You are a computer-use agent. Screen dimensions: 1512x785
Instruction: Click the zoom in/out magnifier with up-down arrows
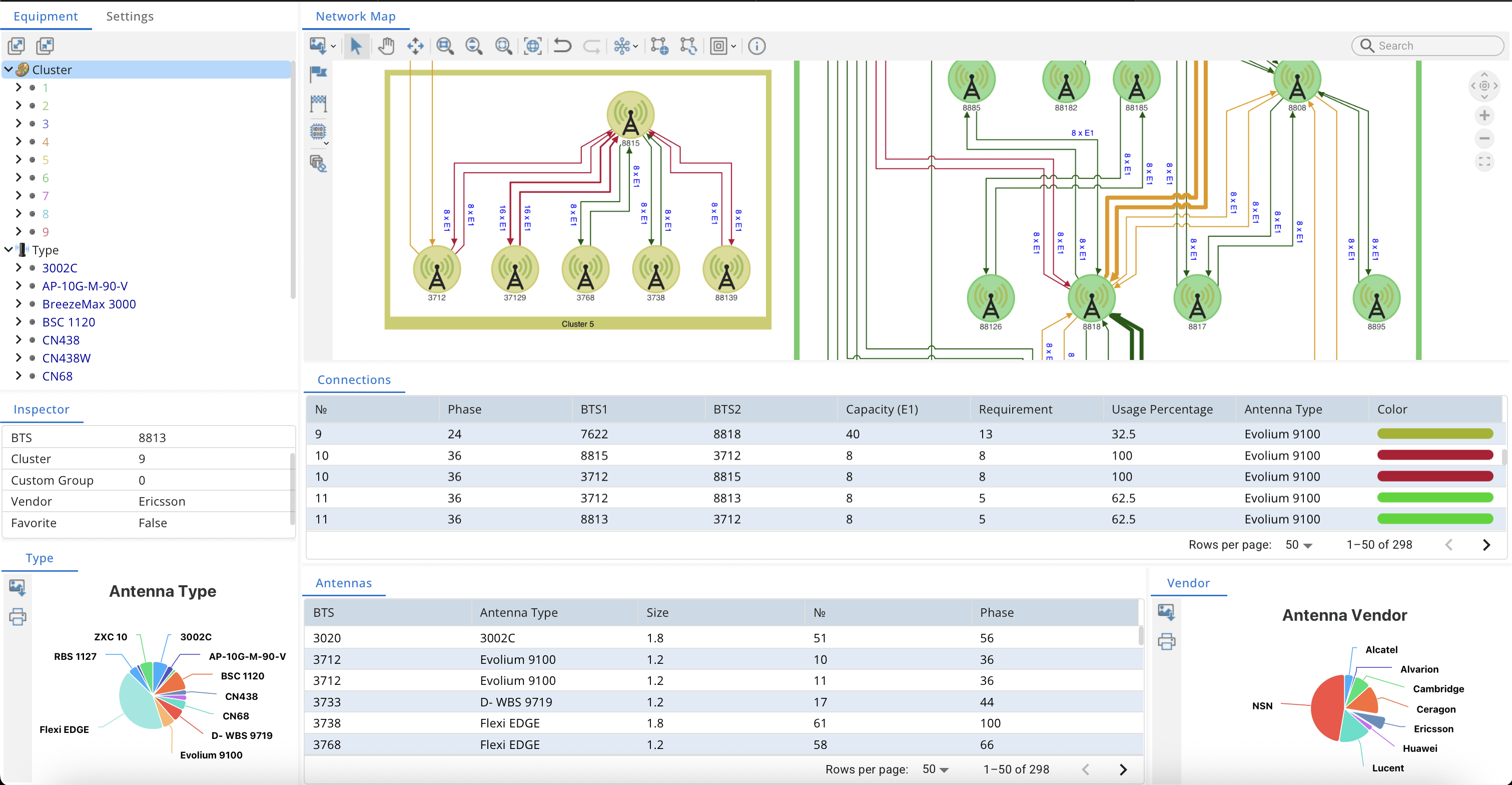474,46
